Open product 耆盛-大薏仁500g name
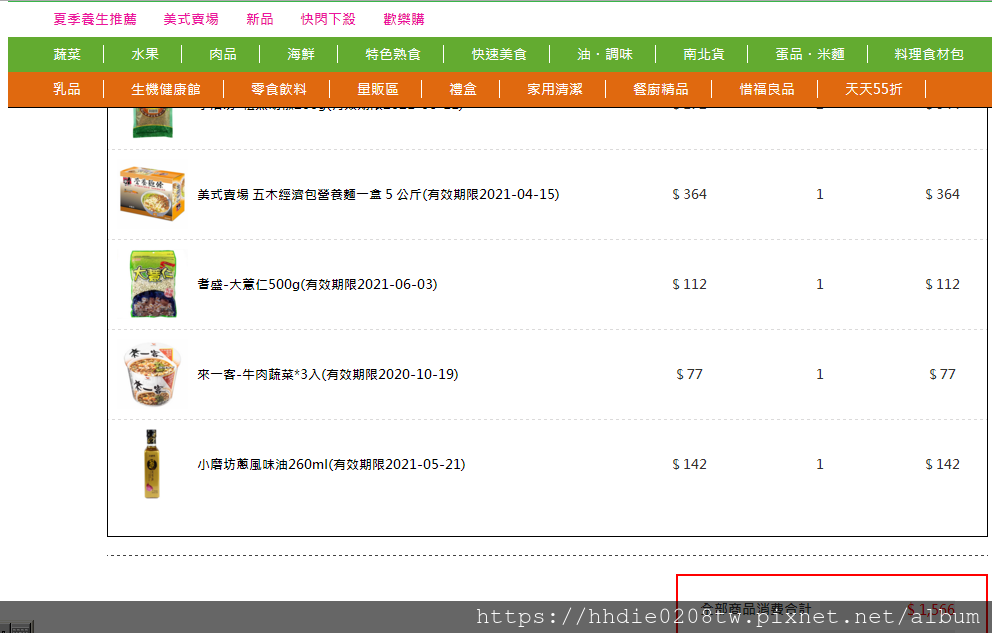Image resolution: width=992 pixels, height=633 pixels. tap(317, 285)
